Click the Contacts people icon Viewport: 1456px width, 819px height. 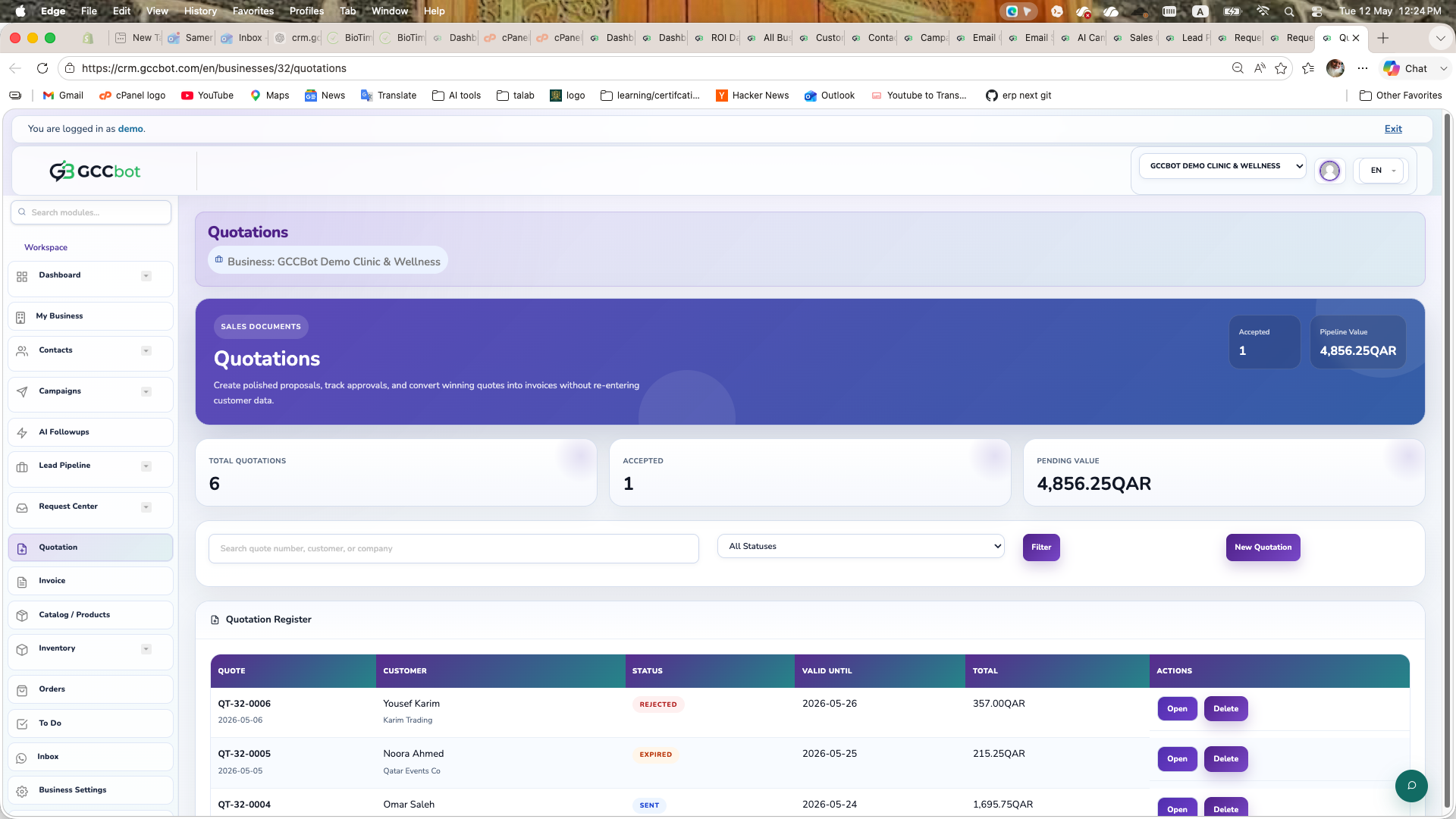tap(22, 350)
